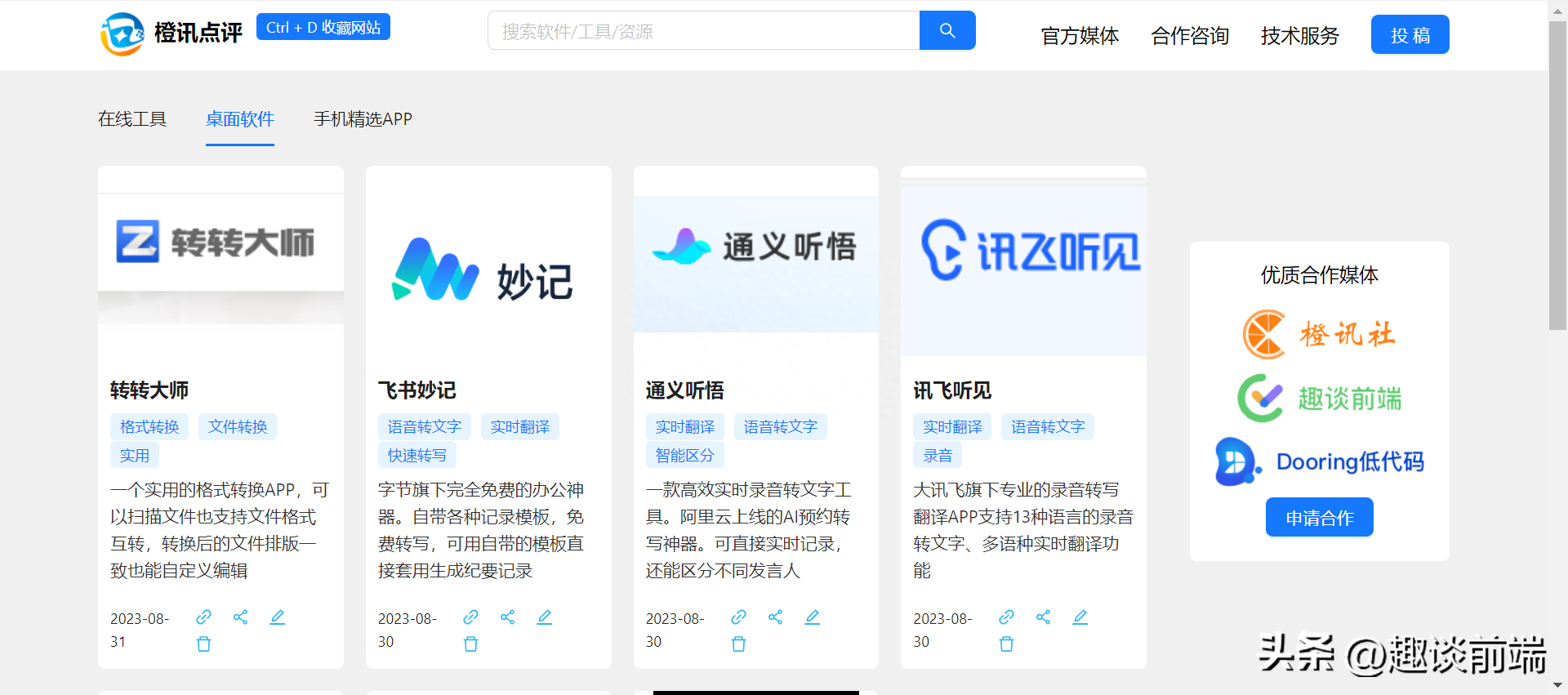Open the 飞书妙记 logo thumbnail

488,270
